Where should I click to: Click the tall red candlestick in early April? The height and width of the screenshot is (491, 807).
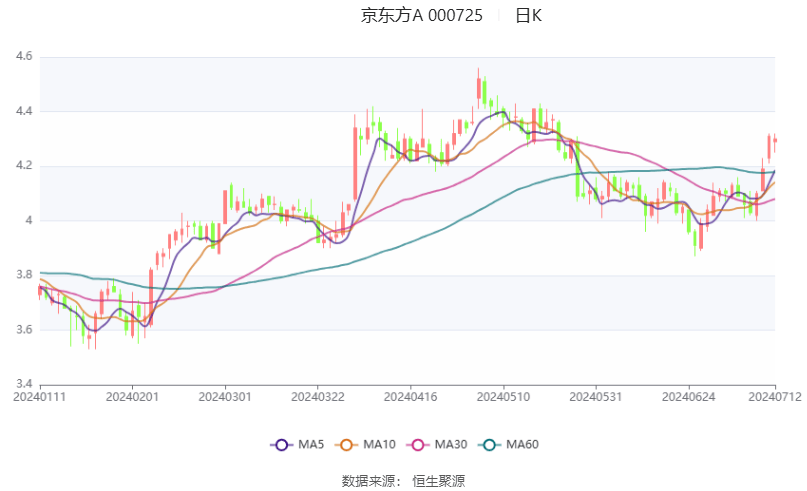click(355, 165)
